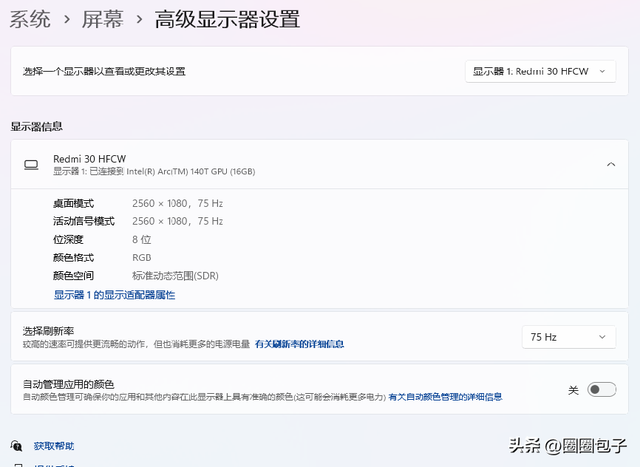Click the 高级显示器设置 page title

click(227, 19)
